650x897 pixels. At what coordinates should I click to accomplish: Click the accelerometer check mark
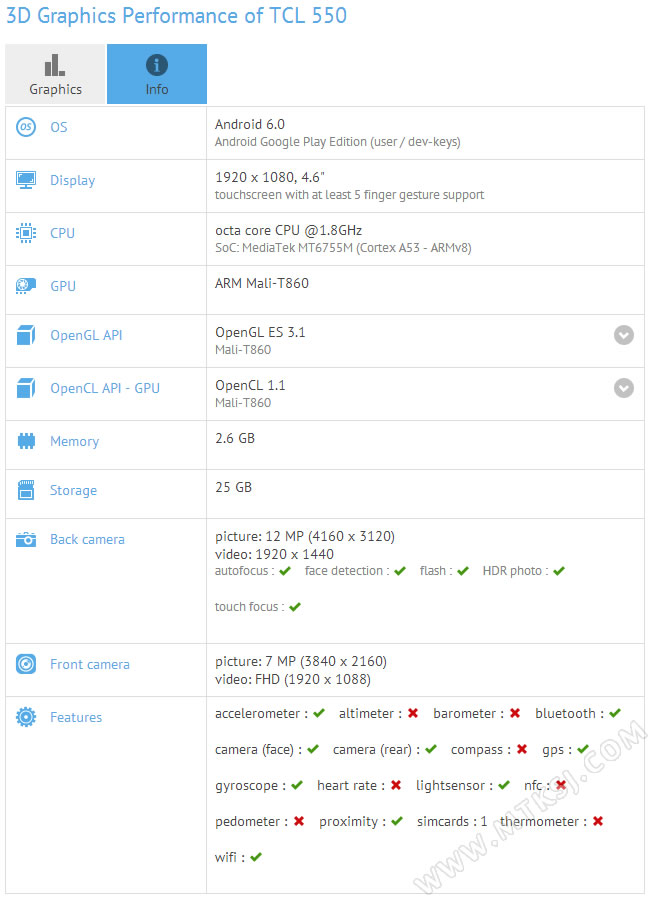tap(319, 713)
